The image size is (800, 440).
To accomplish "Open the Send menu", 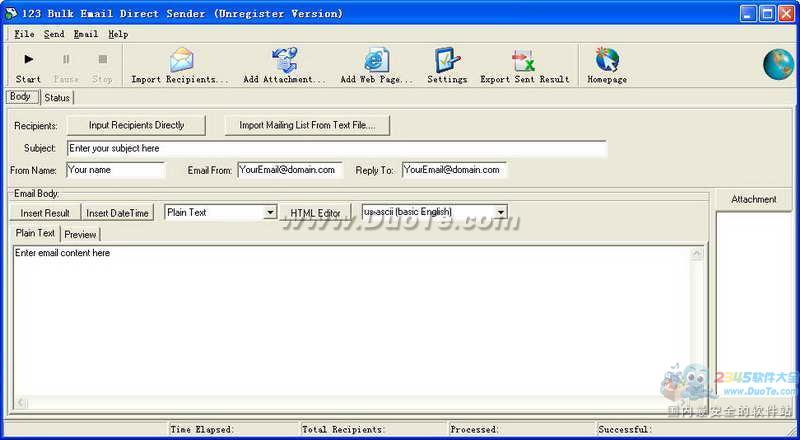I will (54, 34).
